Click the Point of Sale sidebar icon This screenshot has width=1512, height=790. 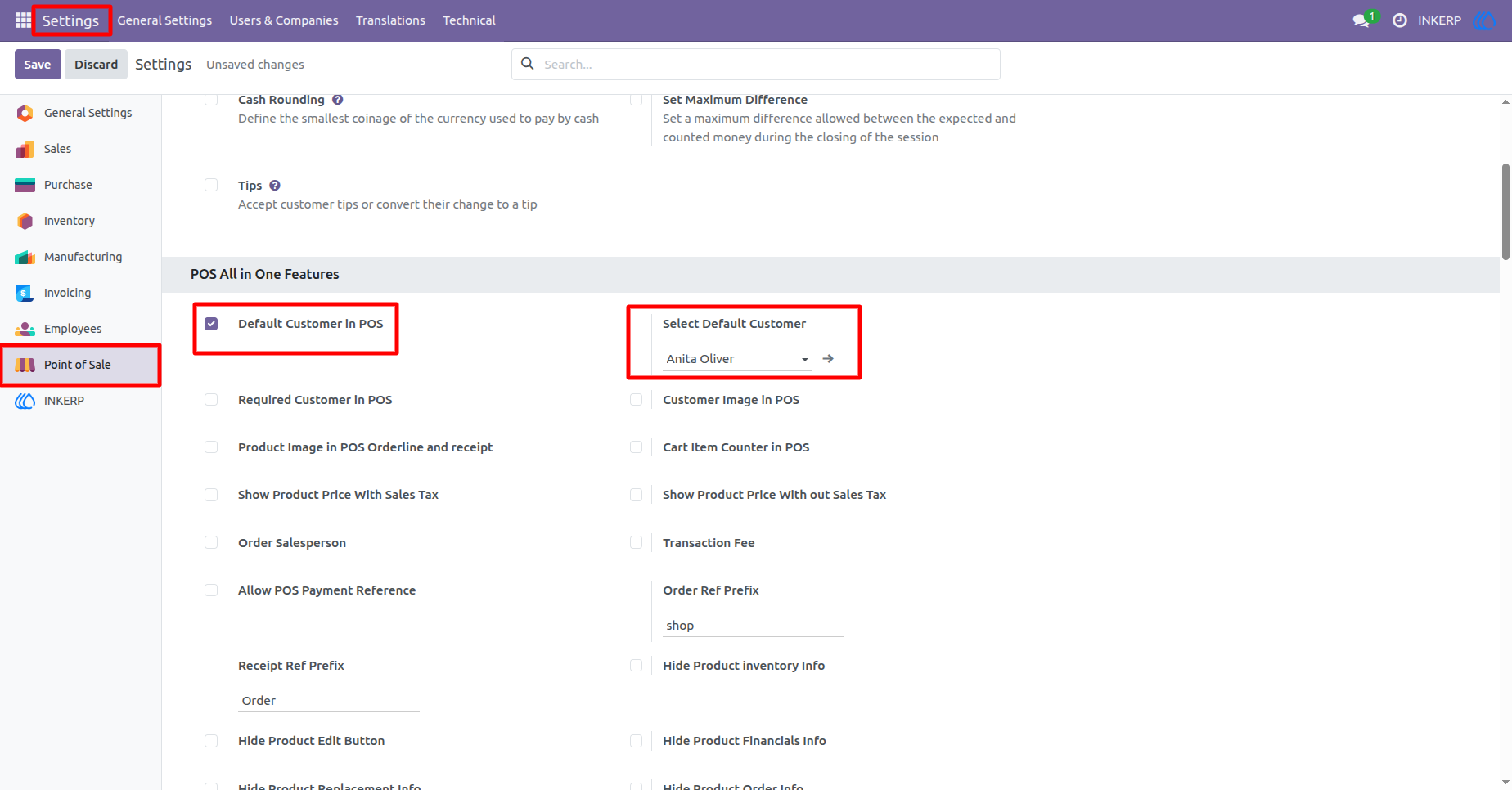click(25, 365)
